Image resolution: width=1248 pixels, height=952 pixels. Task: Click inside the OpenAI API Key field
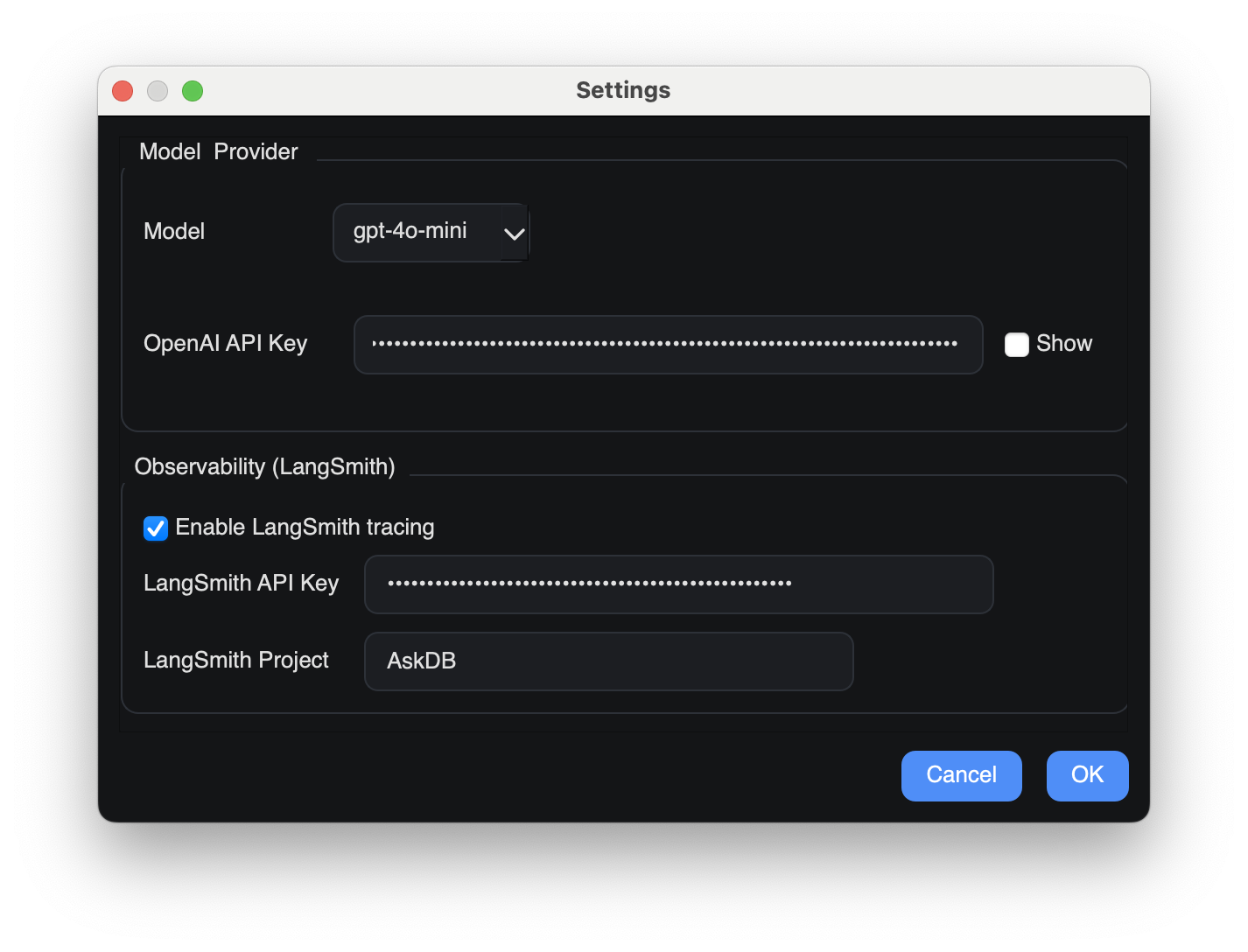click(668, 345)
